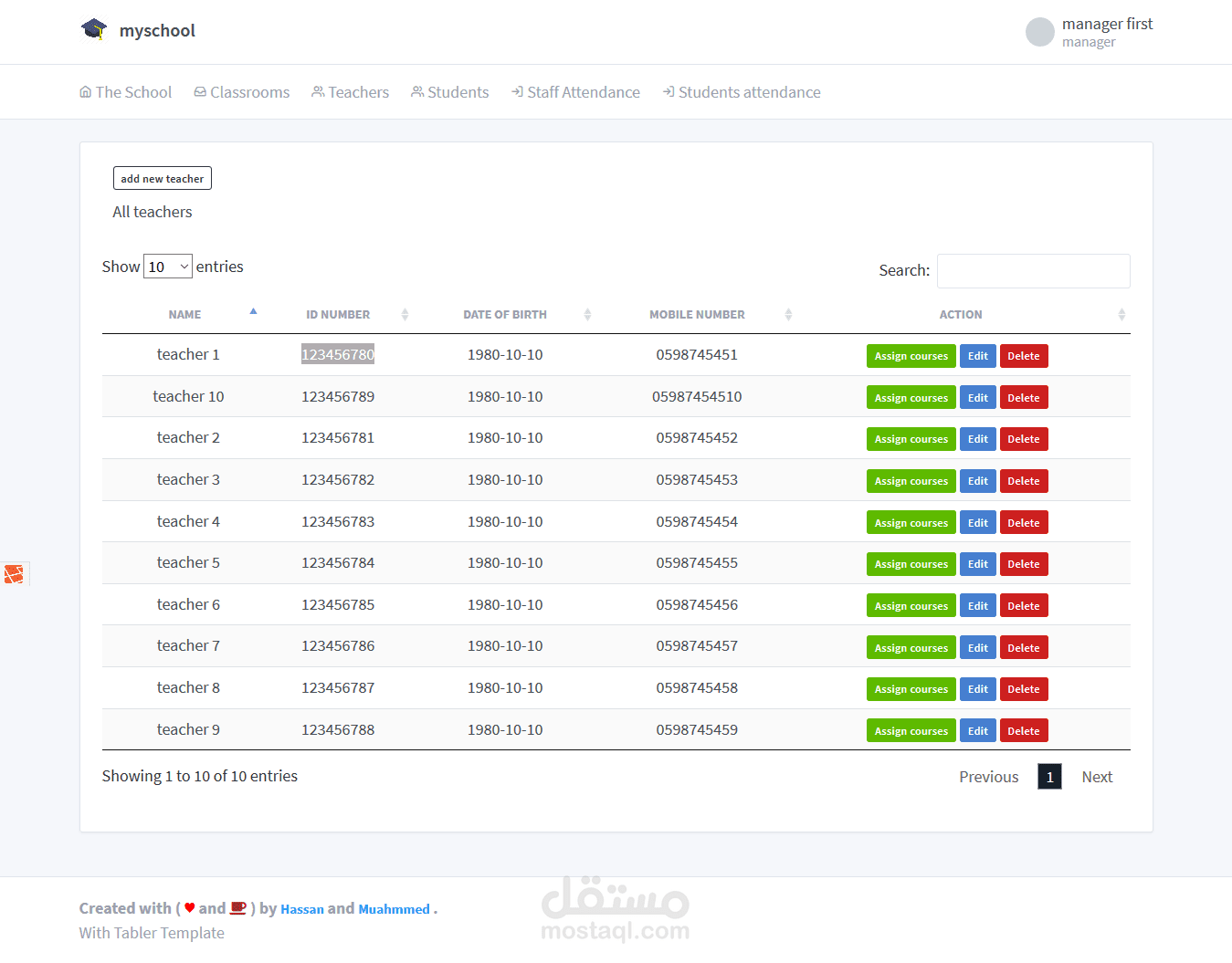
Task: Click the orange widget icon on left edge
Action: click(x=14, y=574)
